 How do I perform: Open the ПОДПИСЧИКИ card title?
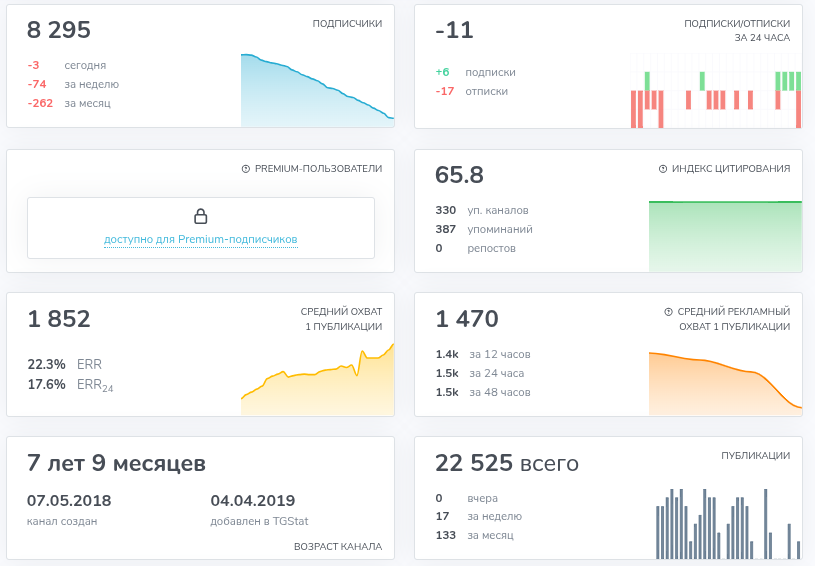click(x=347, y=24)
